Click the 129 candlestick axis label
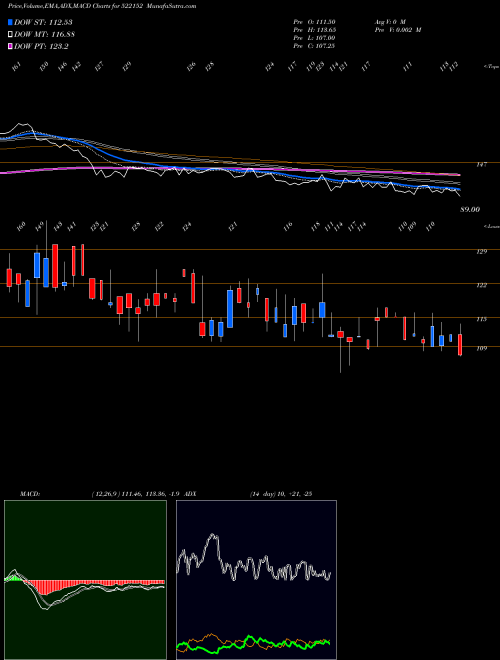 pyautogui.click(x=481, y=252)
